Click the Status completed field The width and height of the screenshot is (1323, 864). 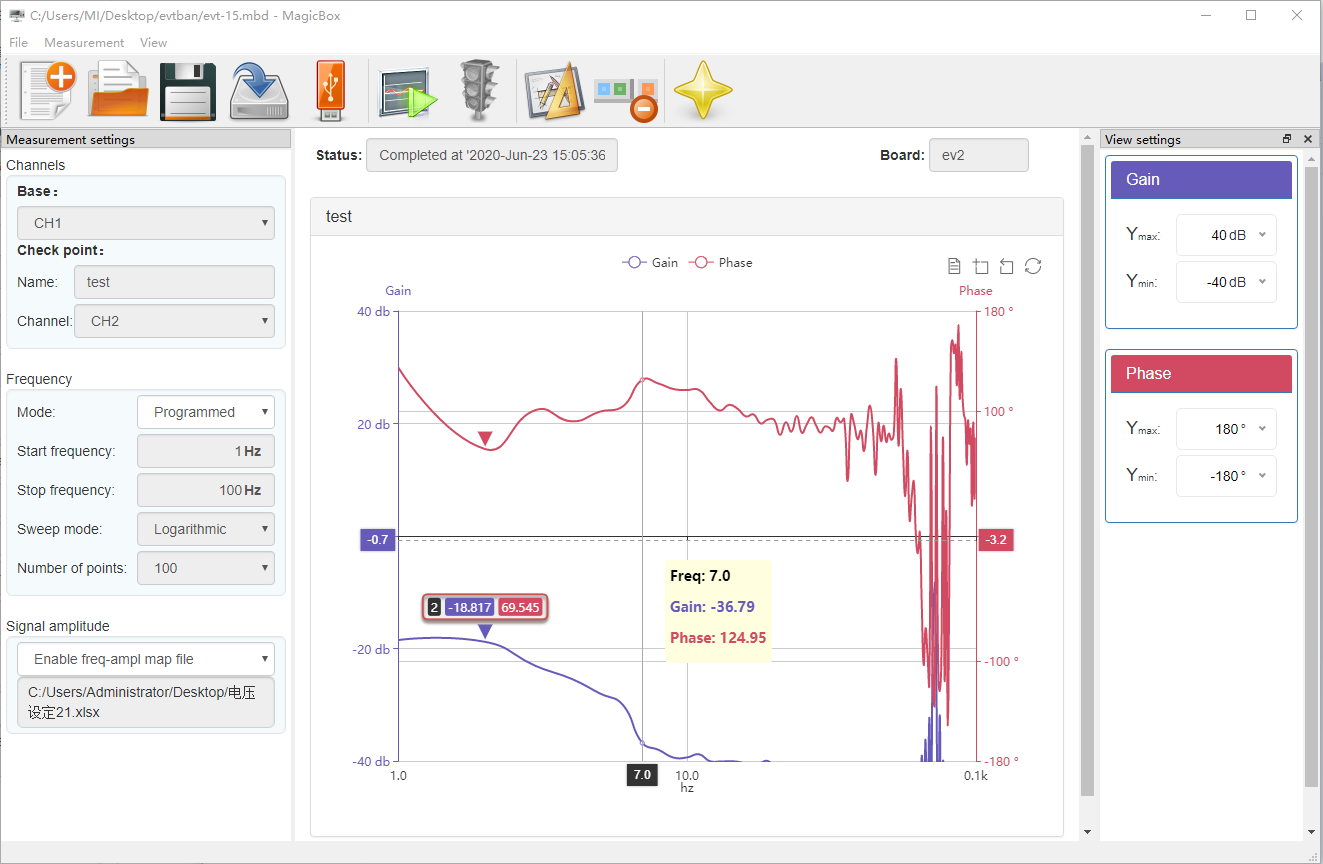(x=492, y=155)
